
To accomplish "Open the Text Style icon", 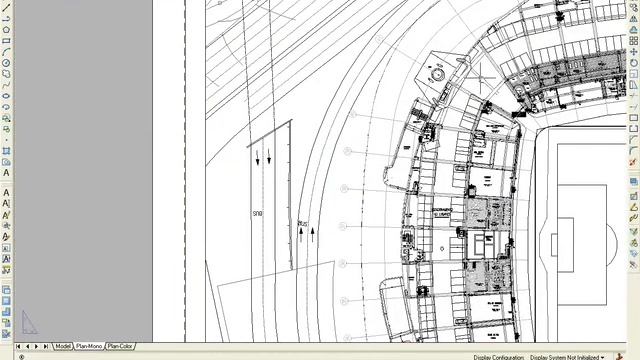I will click(x=6, y=236).
